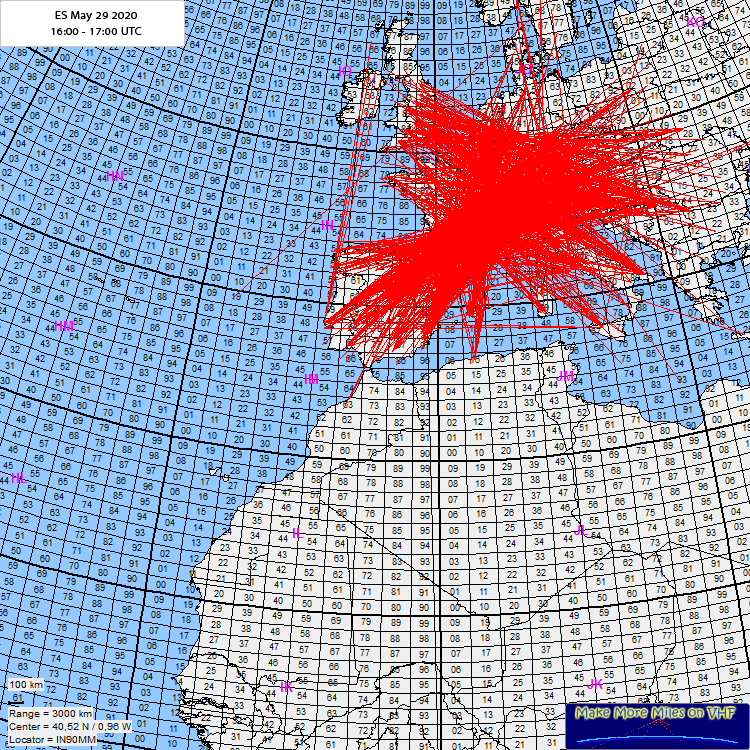Select the magenta IN field marker
The image size is (750, 750).
click(x=327, y=224)
